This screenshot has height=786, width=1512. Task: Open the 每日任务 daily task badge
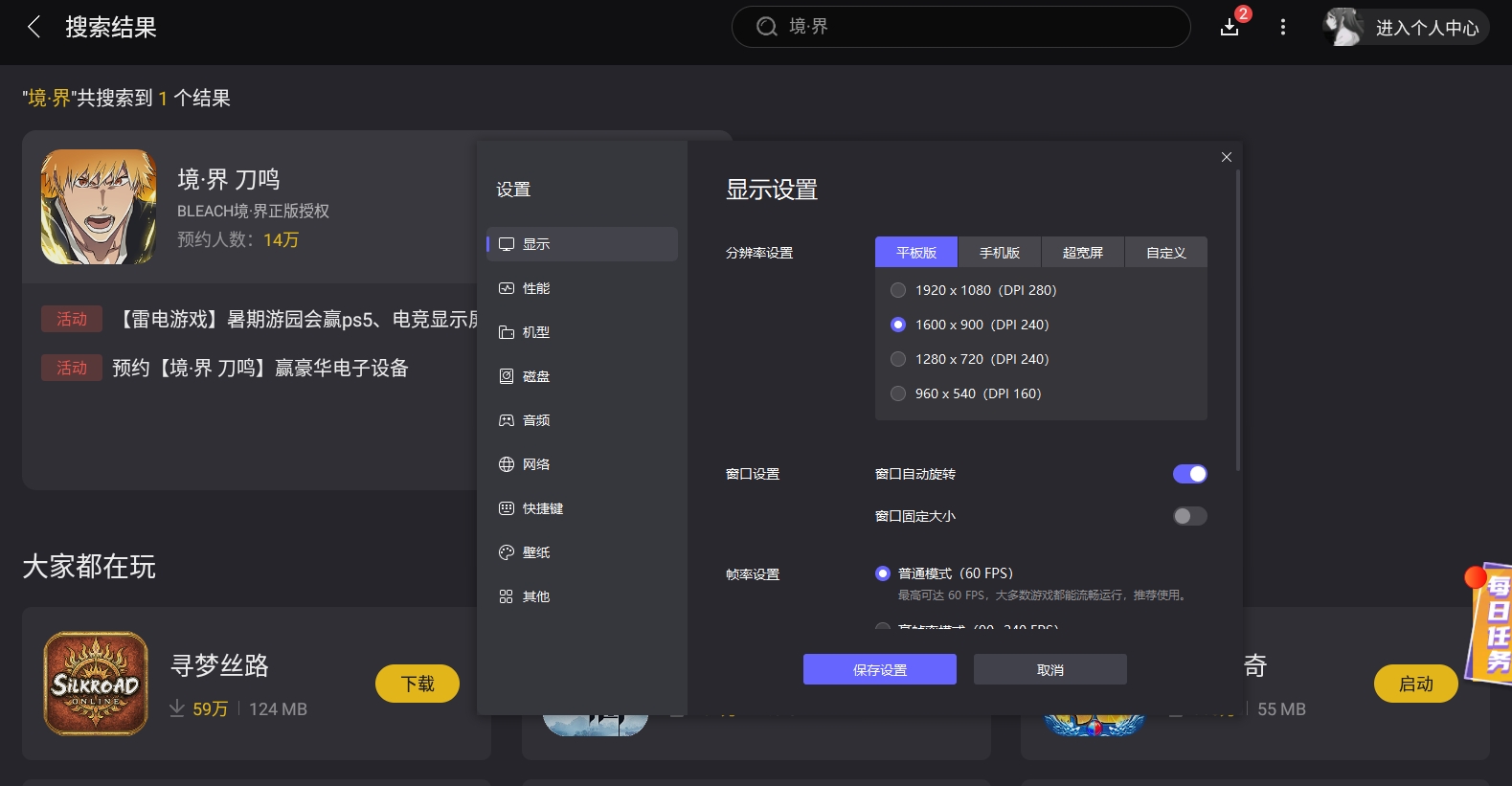(x=1490, y=622)
